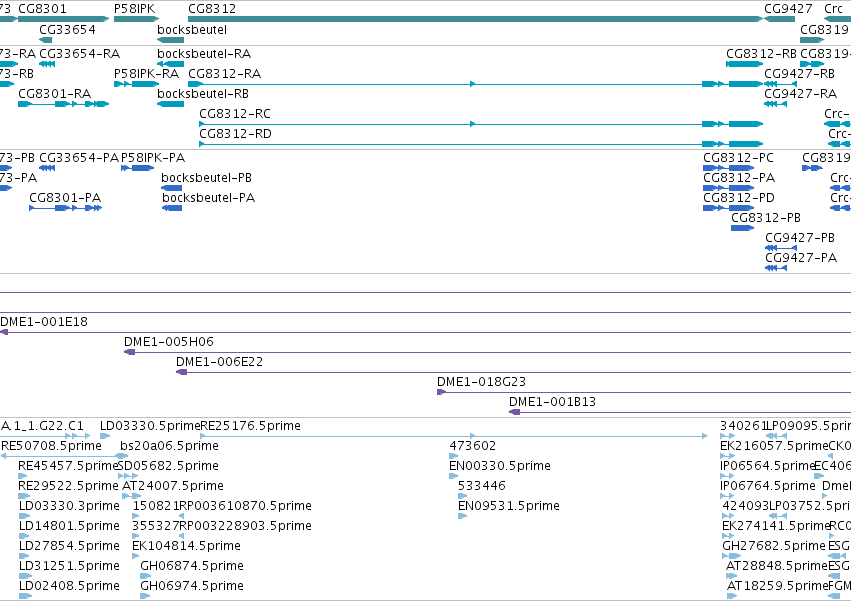Select transcript CG9427-RB
Image resolution: width=851 pixels, height=601 pixels.
(780, 84)
